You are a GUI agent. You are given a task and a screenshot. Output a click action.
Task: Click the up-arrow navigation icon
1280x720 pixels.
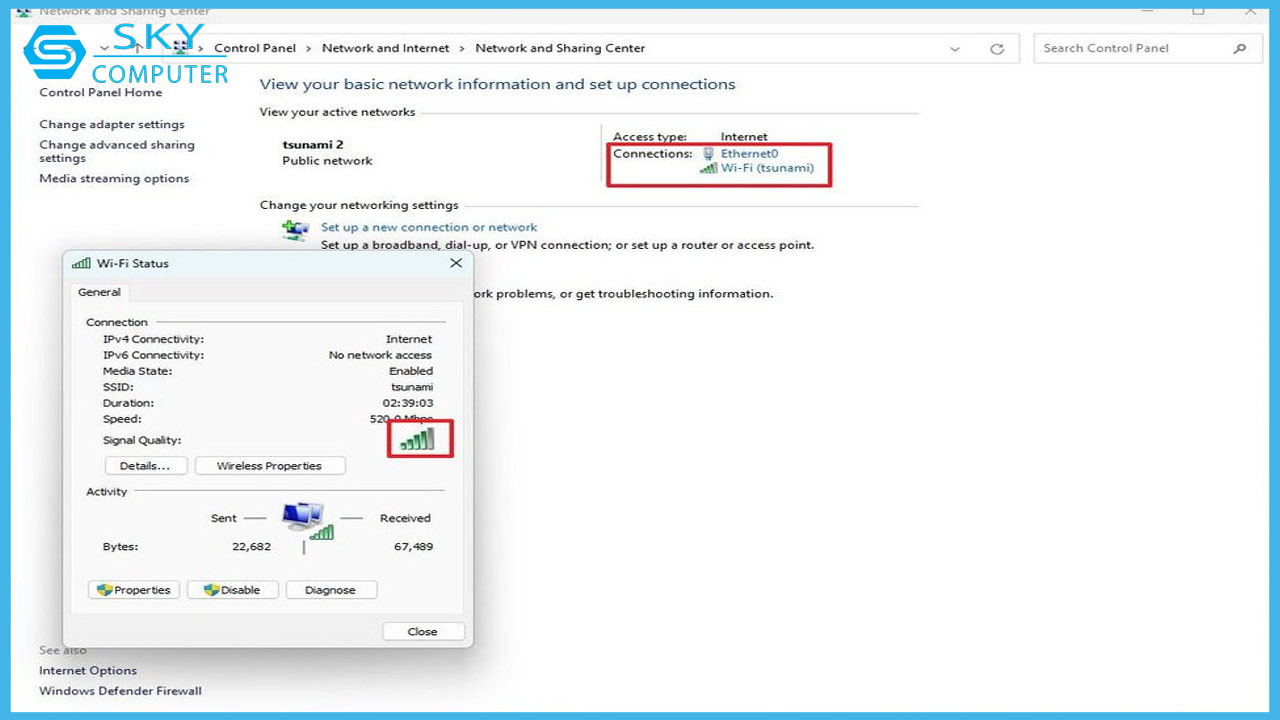[x=137, y=48]
